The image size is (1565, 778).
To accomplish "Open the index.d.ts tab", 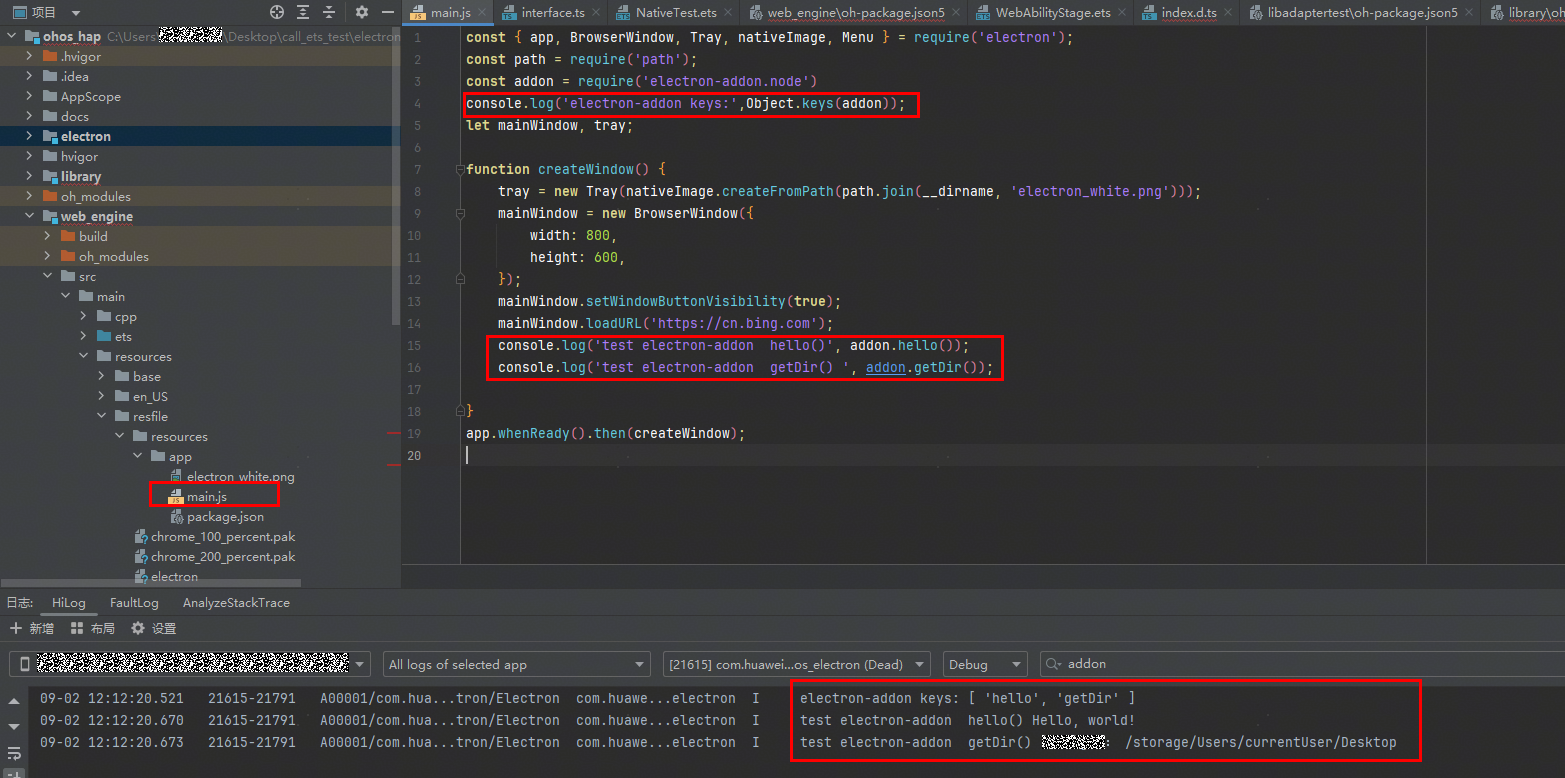I will pyautogui.click(x=1188, y=13).
